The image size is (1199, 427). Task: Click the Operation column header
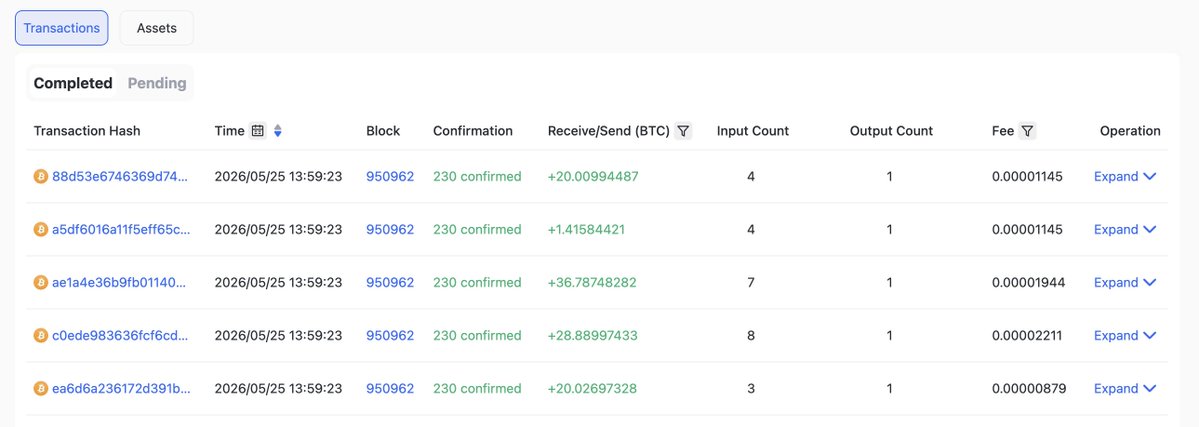tap(1130, 131)
